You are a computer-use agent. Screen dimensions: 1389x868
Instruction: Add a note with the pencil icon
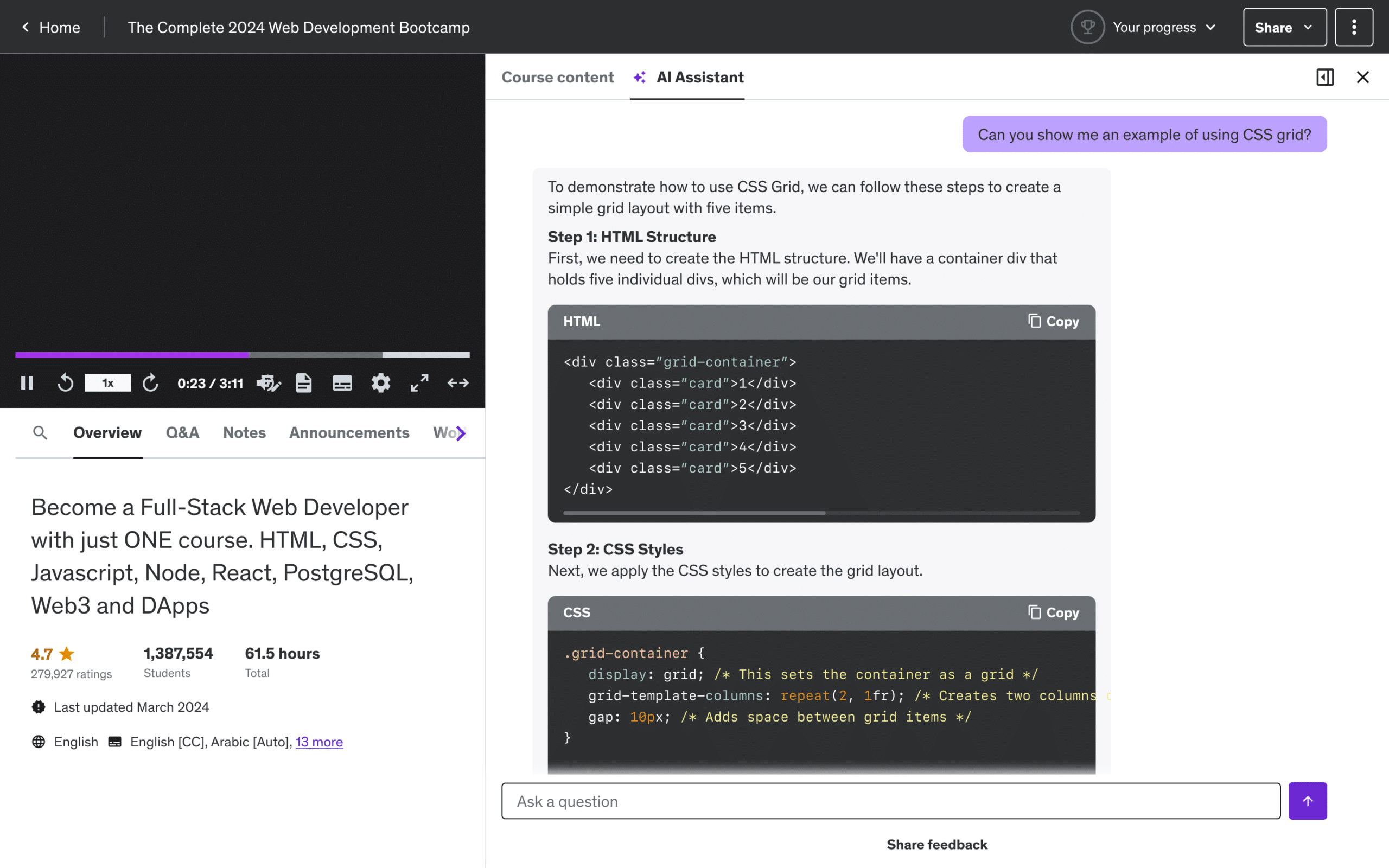(x=269, y=383)
